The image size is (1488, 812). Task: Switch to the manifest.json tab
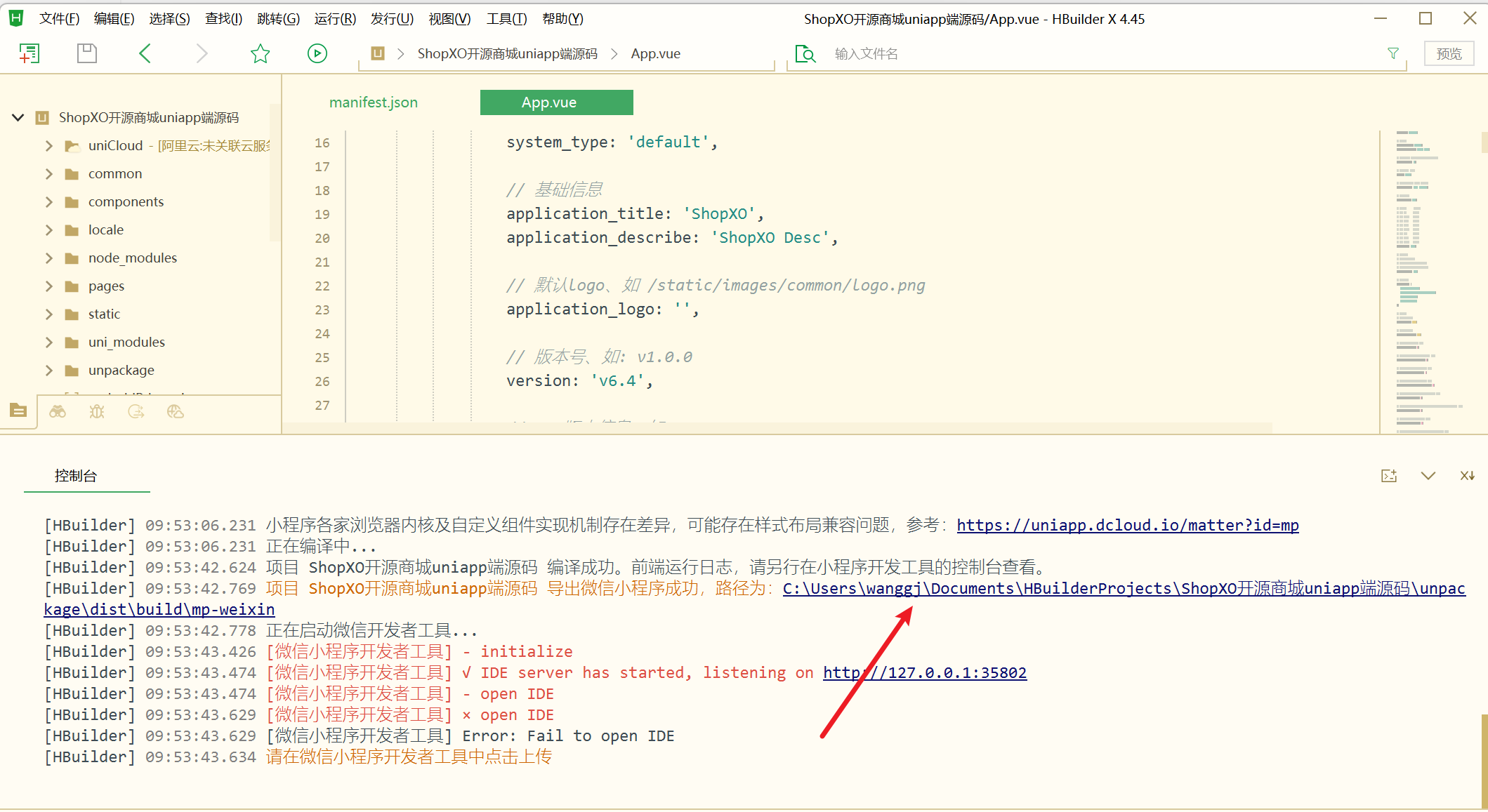(x=373, y=102)
